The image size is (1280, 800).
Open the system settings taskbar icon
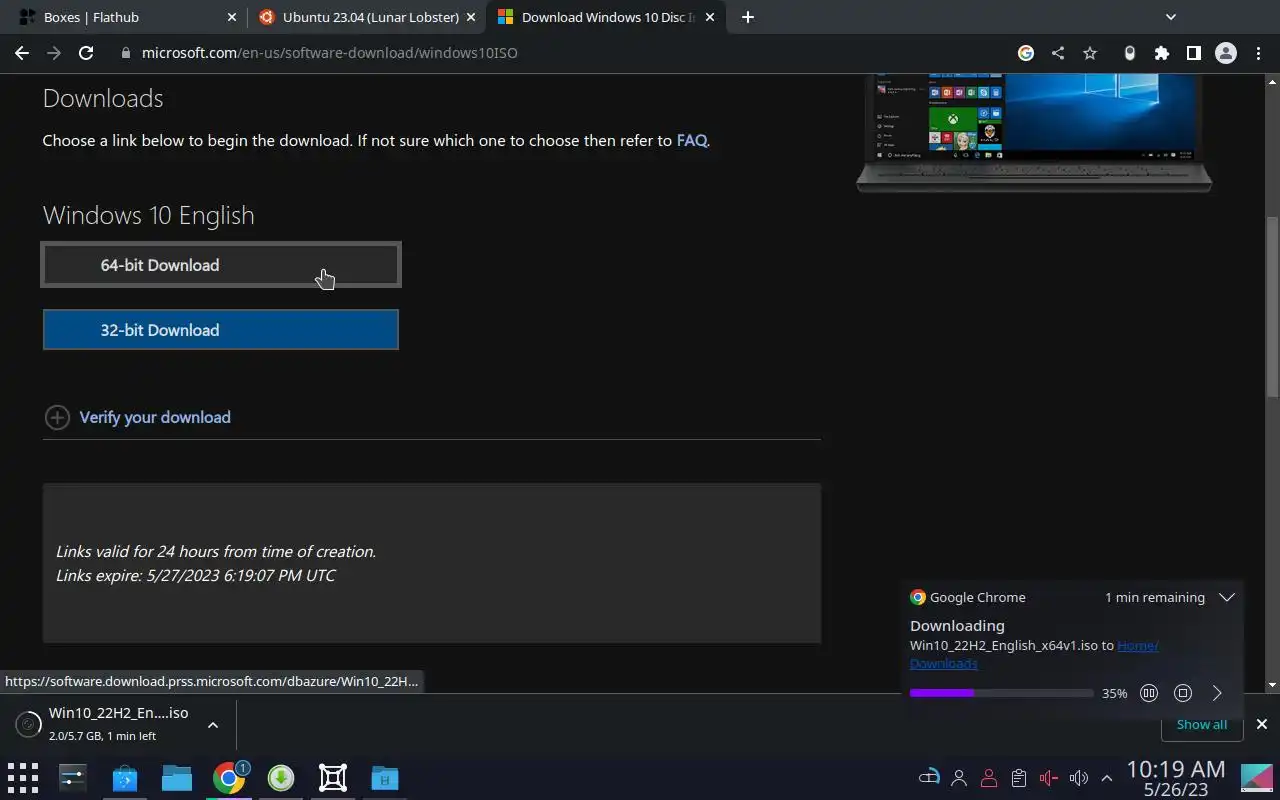73,778
